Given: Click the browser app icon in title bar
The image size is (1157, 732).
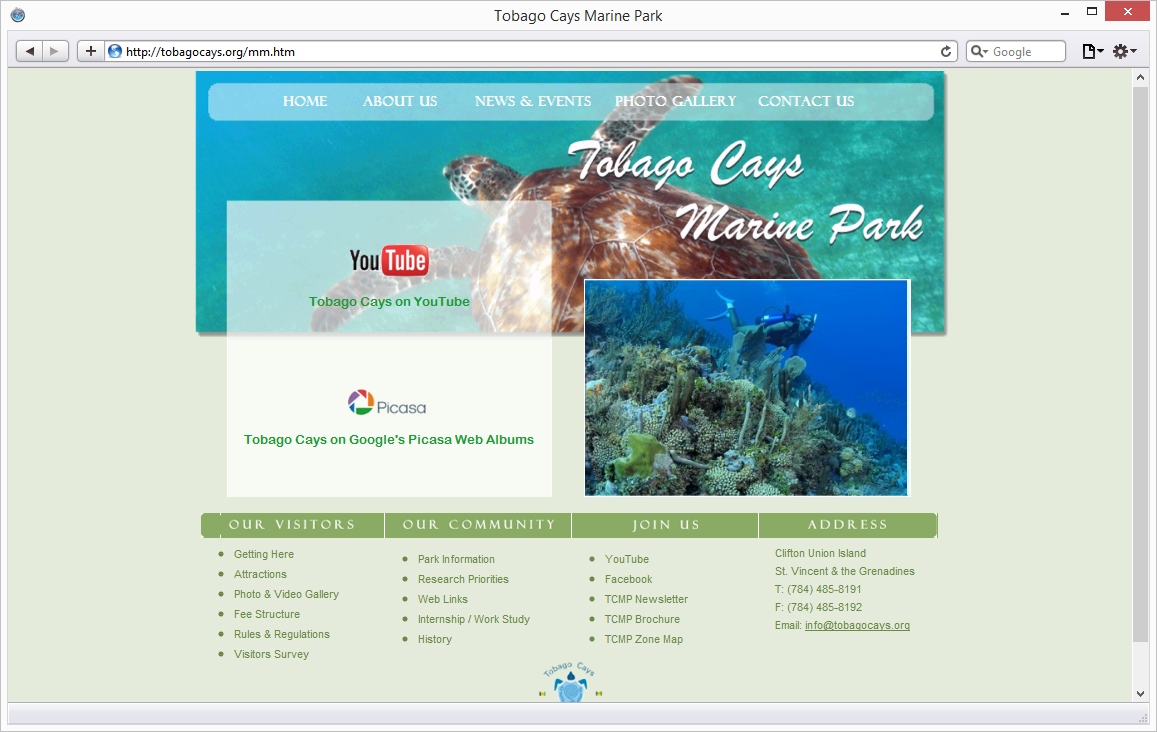Looking at the screenshot, I should [18, 15].
